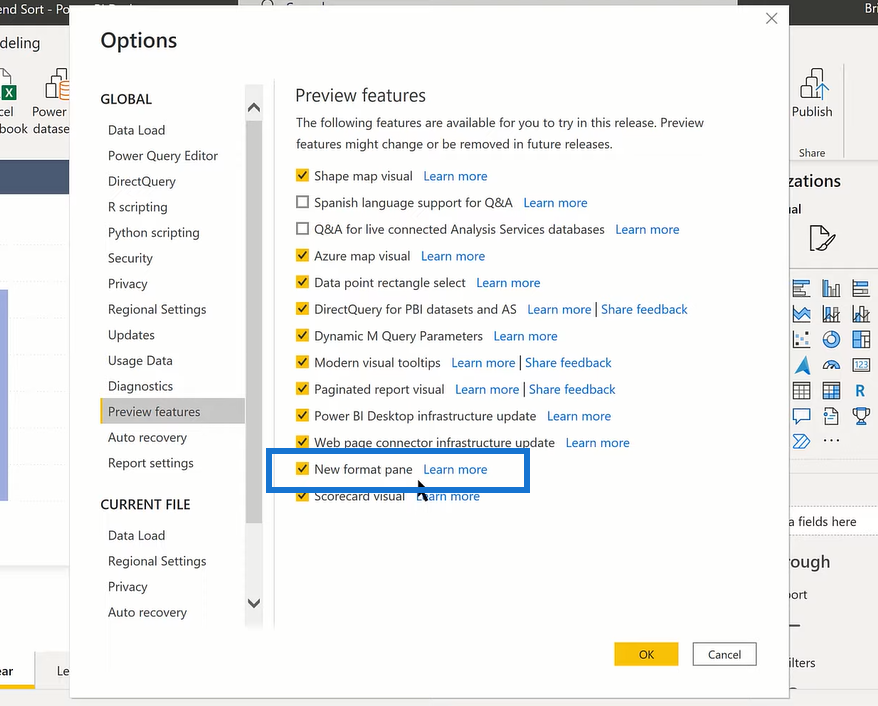Screen dimensions: 878x706
Task: Open Learn more for Dynamic M Query Parameters
Action: [525, 336]
